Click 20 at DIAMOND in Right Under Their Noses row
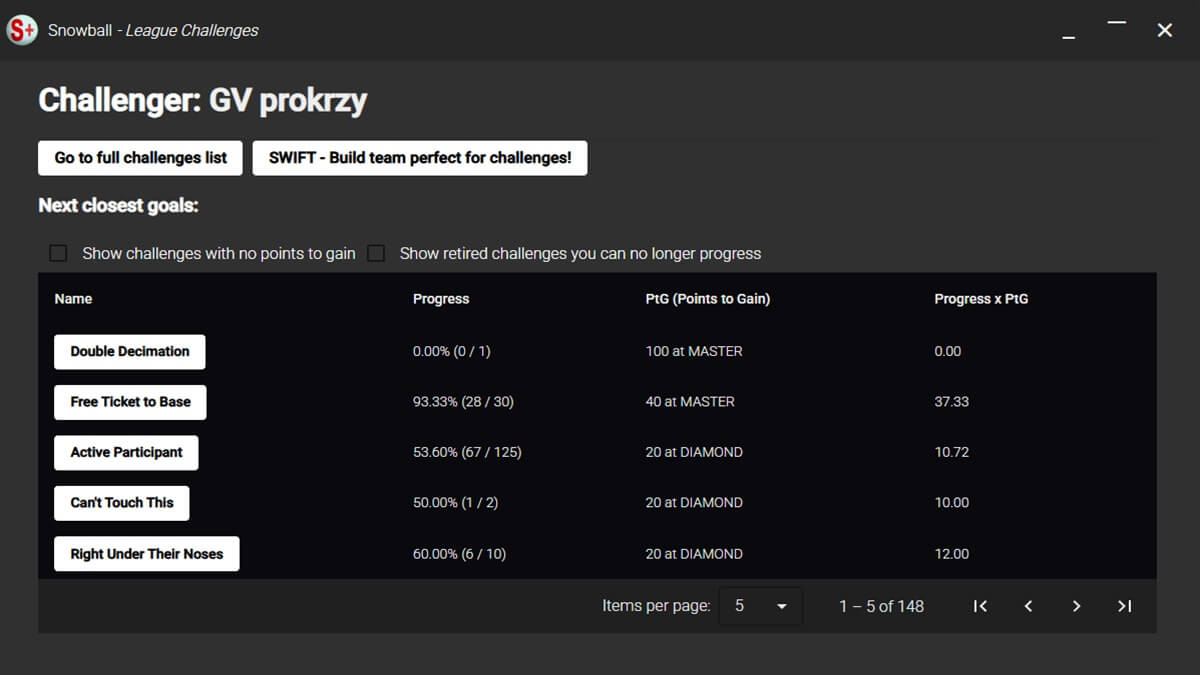1200x675 pixels. pyautogui.click(x=694, y=554)
